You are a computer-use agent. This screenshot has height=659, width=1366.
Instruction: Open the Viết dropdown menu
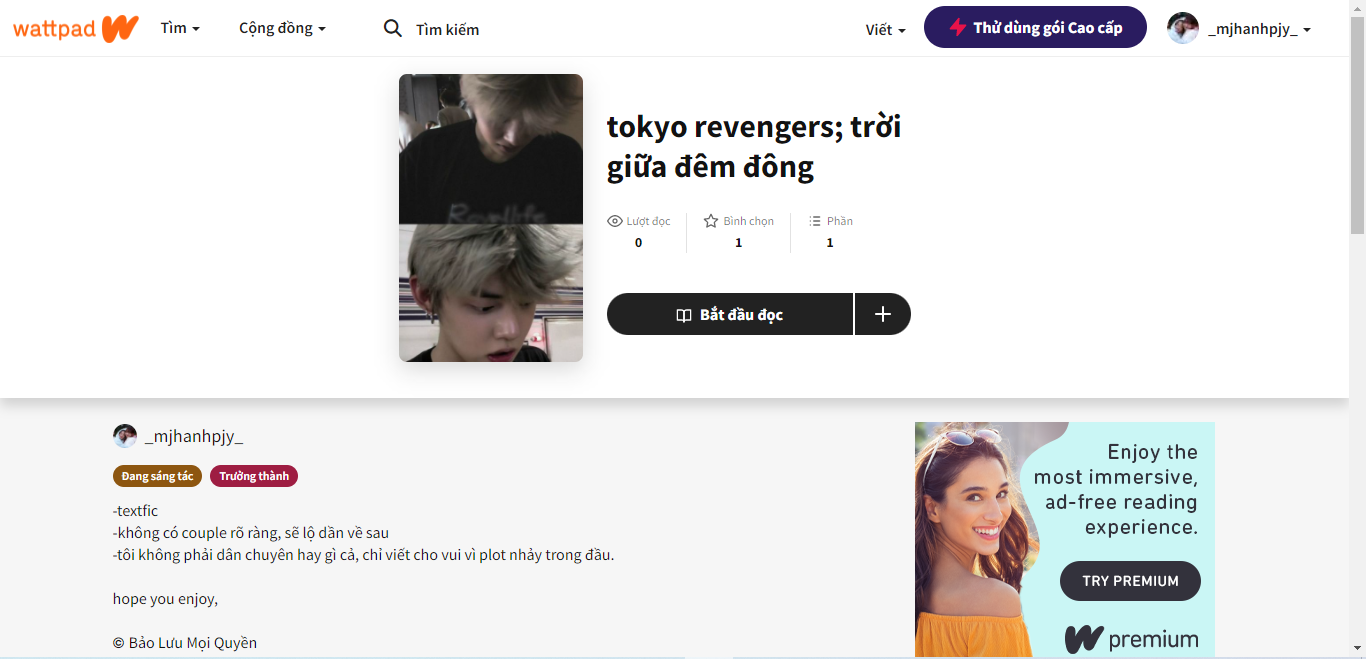tap(885, 30)
